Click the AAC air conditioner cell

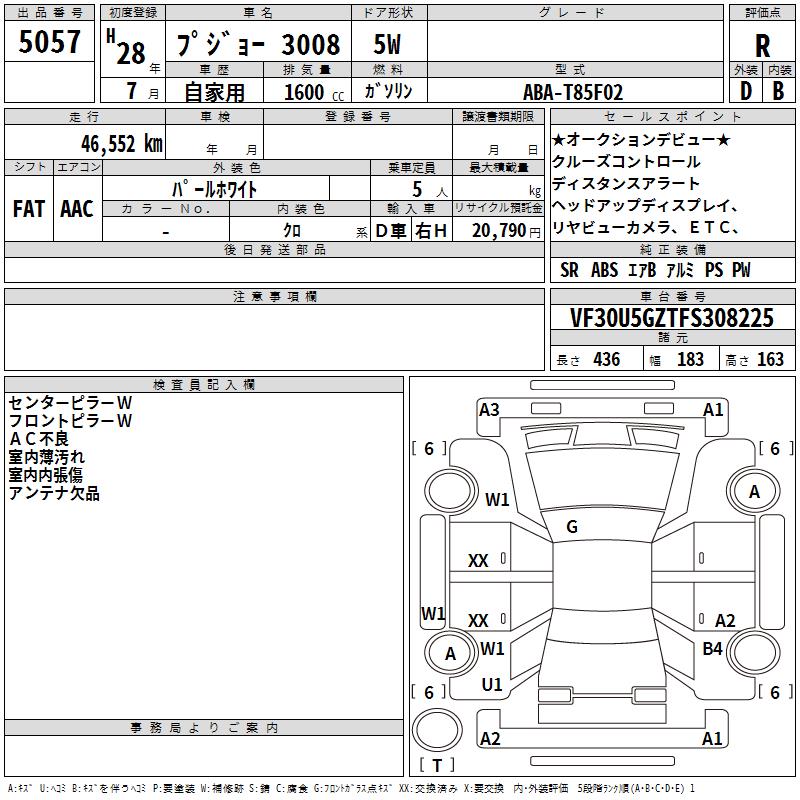pyautogui.click(x=77, y=209)
